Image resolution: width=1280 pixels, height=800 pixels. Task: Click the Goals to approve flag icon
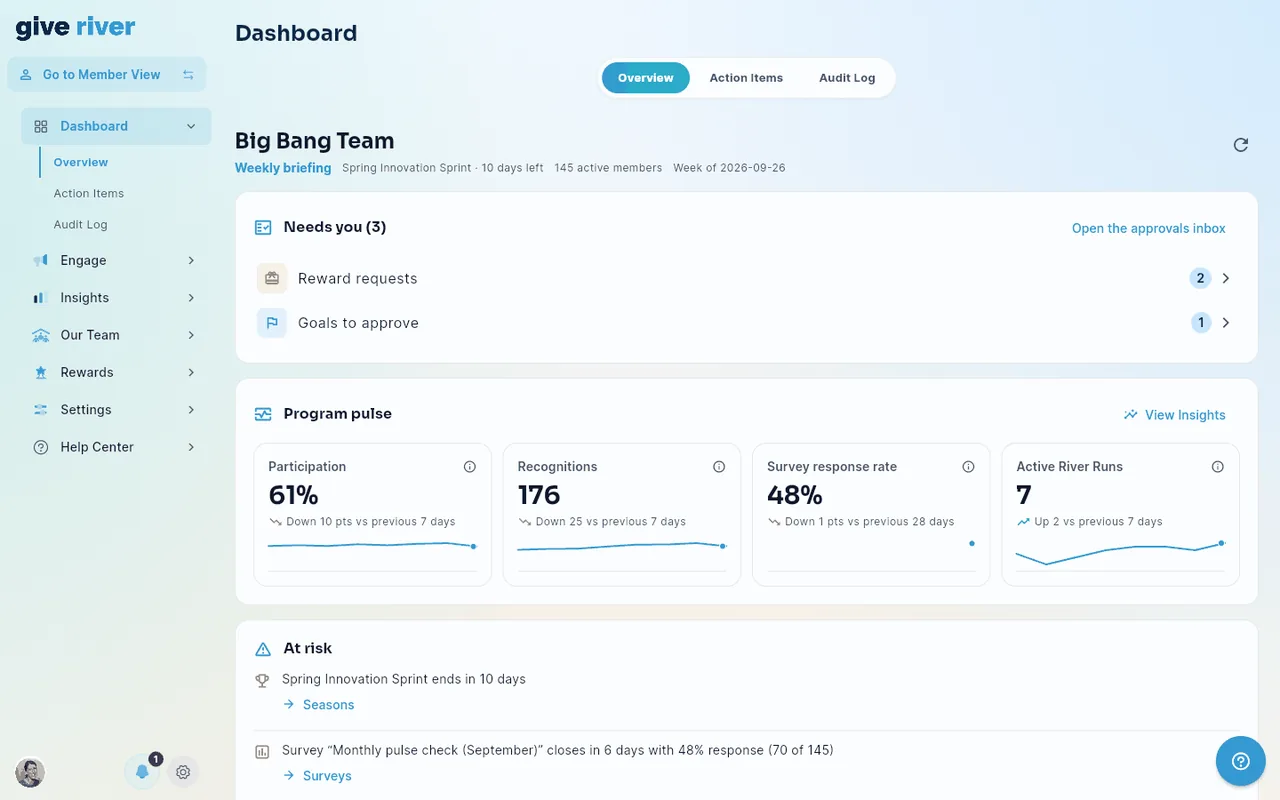pyautogui.click(x=272, y=323)
